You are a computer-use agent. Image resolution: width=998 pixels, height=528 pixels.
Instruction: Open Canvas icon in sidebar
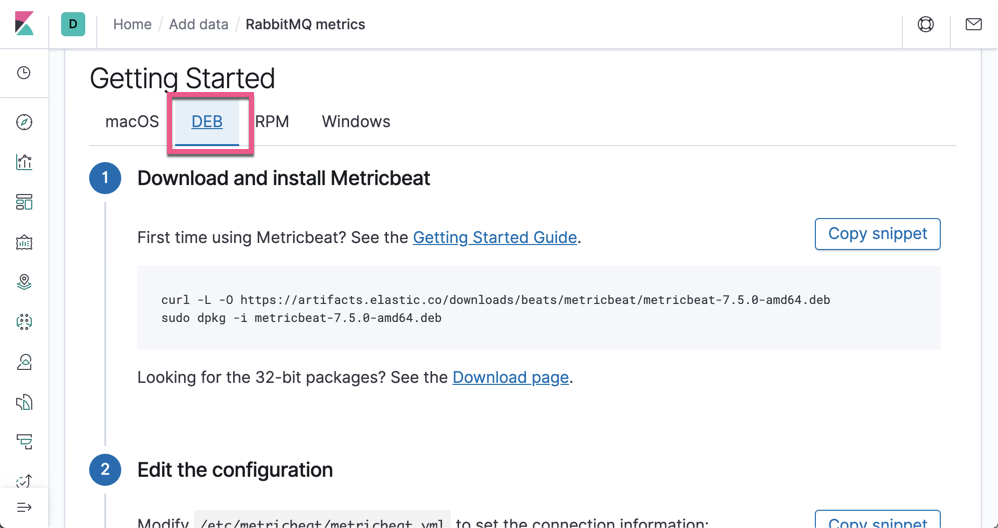[24, 242]
